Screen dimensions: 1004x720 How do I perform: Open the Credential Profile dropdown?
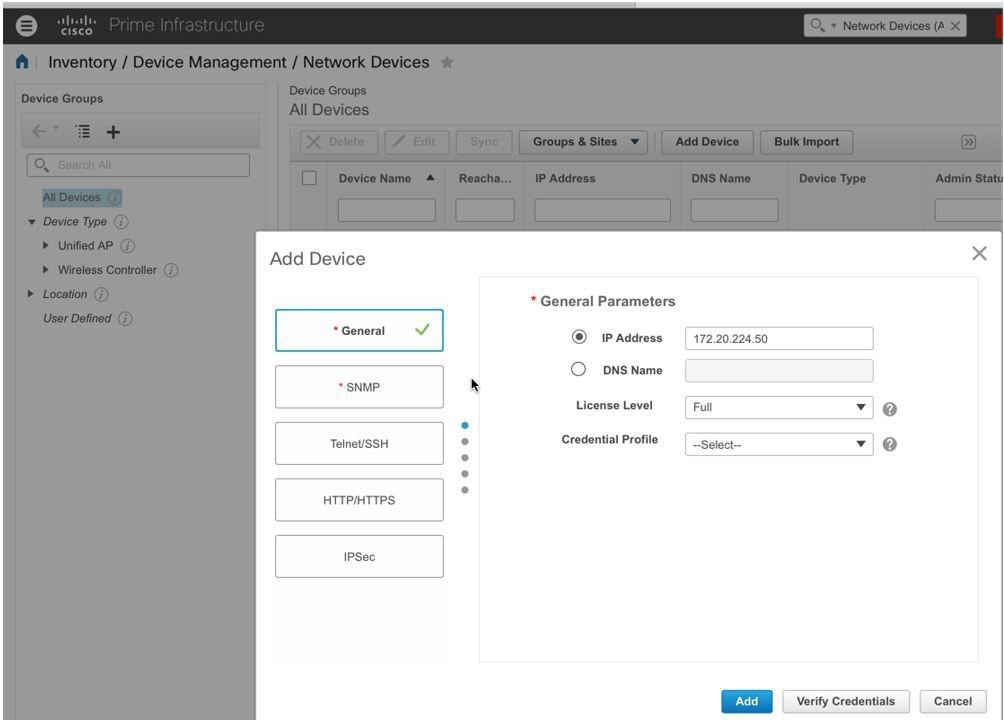click(x=779, y=445)
